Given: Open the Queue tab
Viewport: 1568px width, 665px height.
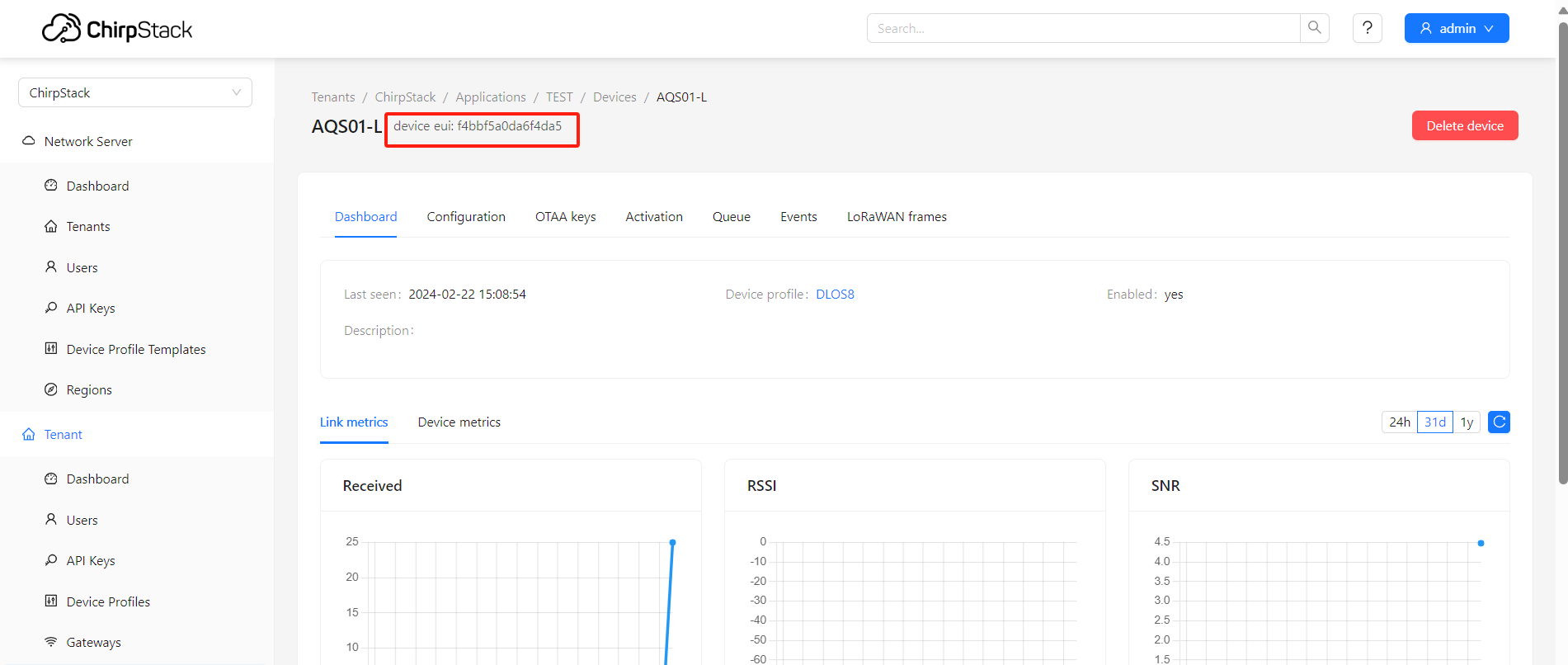Looking at the screenshot, I should (x=732, y=216).
